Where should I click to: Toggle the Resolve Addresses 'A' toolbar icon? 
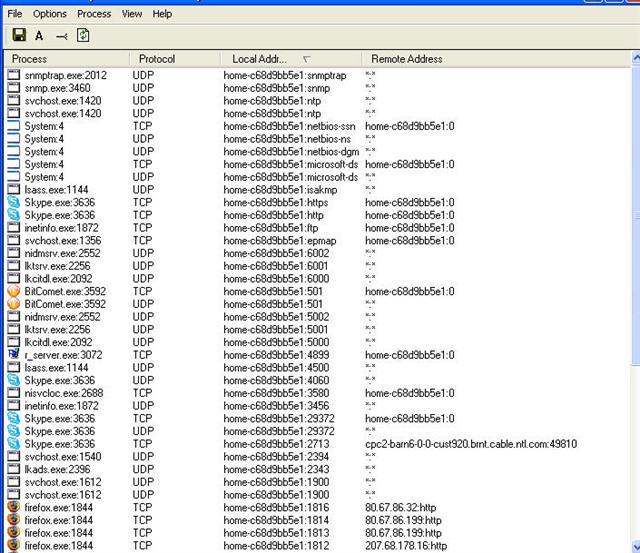39,36
